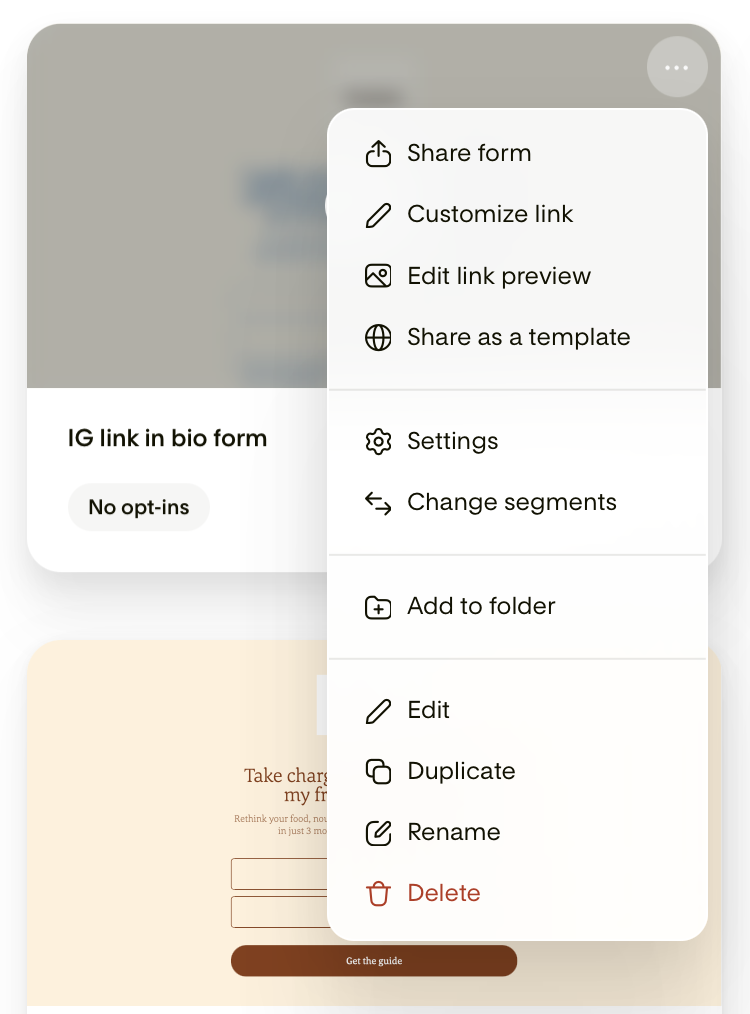750x1014 pixels.
Task: Click the pencil icon next to Customize link
Action: [378, 215]
